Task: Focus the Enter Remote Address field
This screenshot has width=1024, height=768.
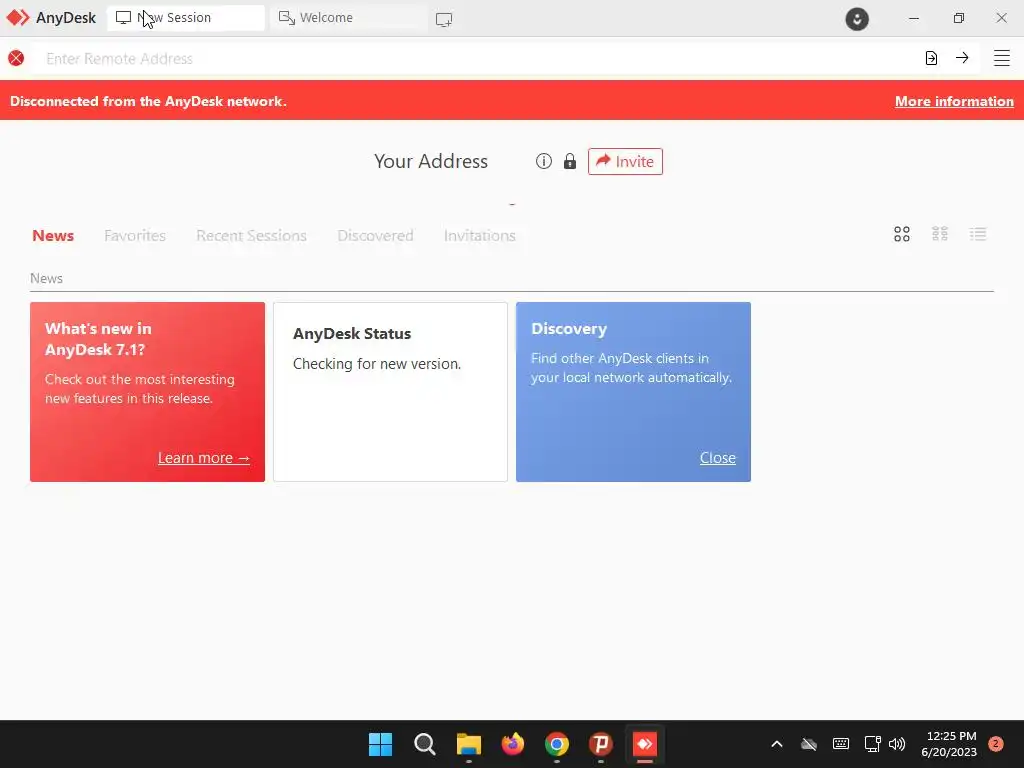Action: (x=477, y=59)
